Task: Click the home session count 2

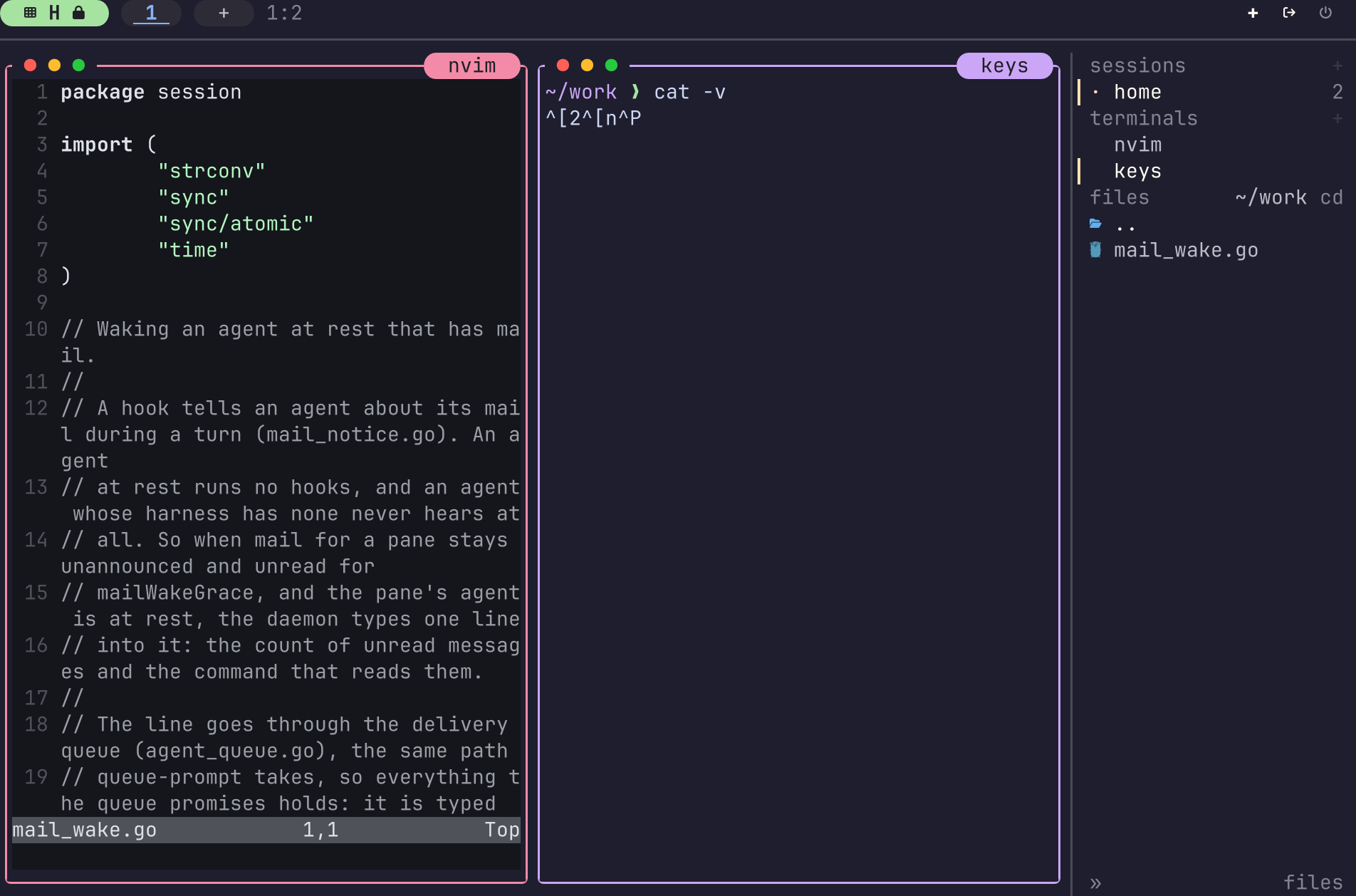Action: (1337, 92)
